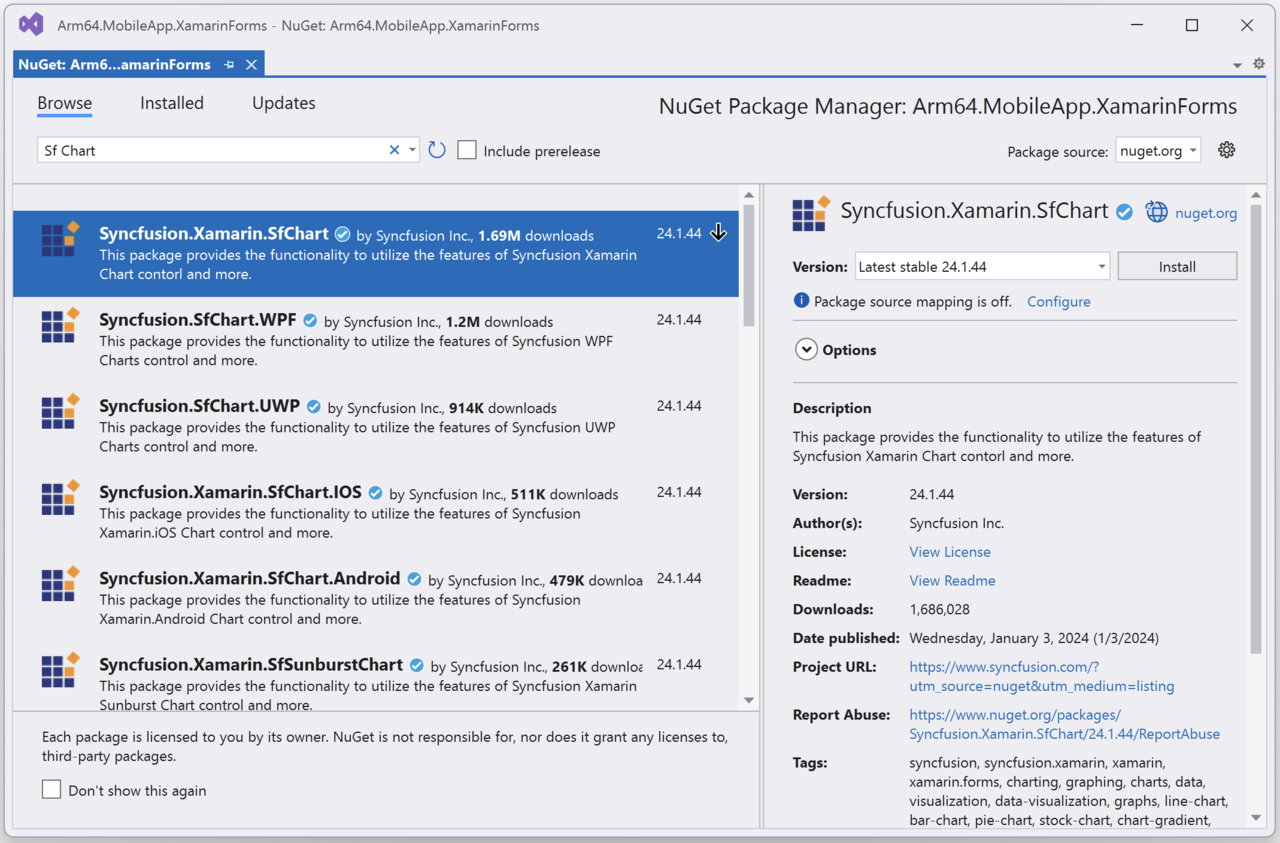Open tab window options gear icon
Viewport: 1280px width, 843px height.
1259,64
